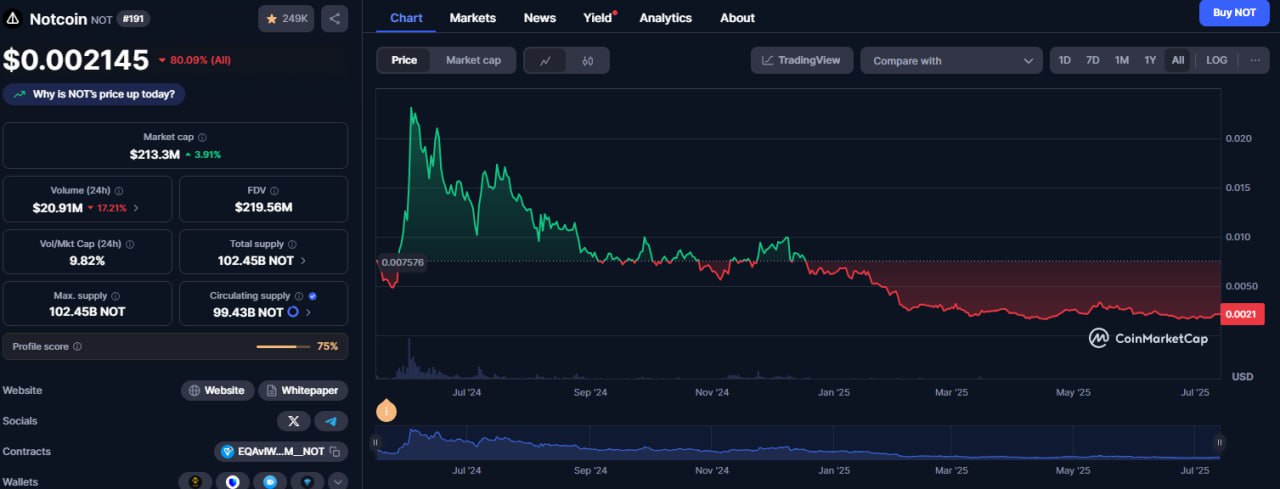Click the info icon beside Vol/Mkt Cap (24h)
This screenshot has width=1280, height=489.
point(130,243)
